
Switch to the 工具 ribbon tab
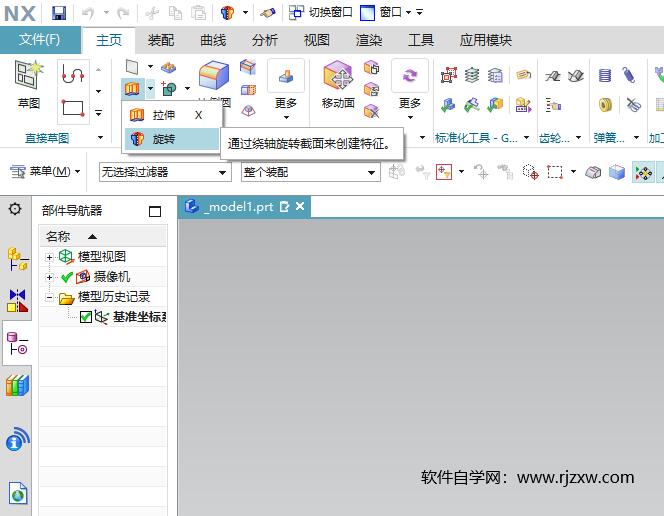click(421, 40)
